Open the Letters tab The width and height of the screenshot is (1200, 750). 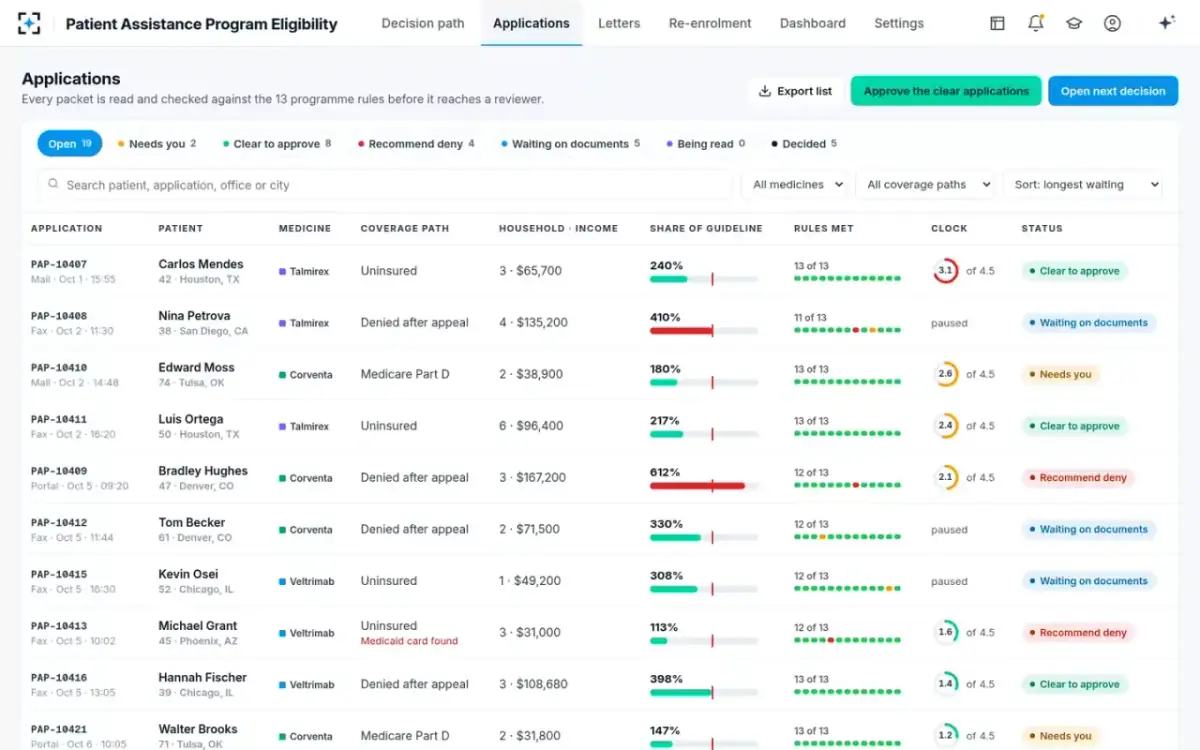(x=619, y=23)
